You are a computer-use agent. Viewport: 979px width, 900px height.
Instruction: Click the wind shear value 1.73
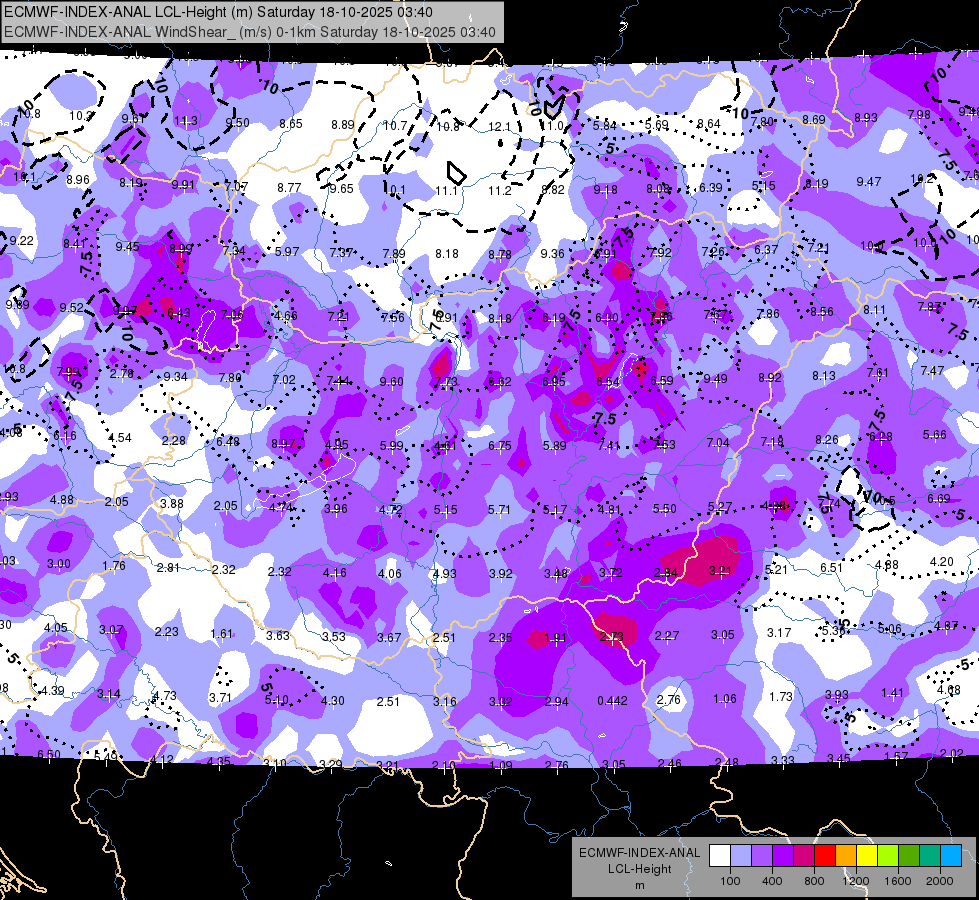click(780, 696)
